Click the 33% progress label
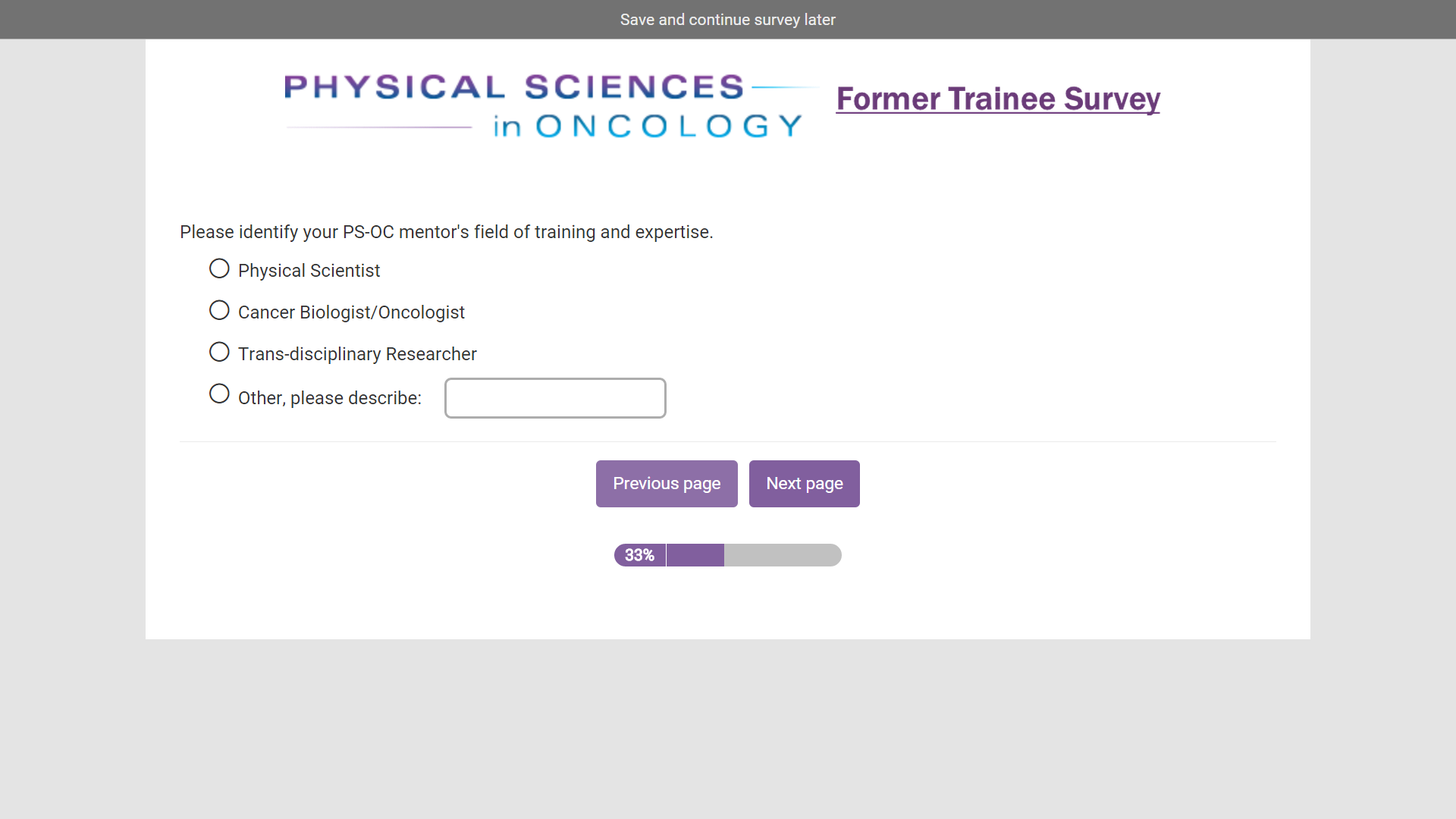Image resolution: width=1456 pixels, height=819 pixels. (x=639, y=555)
